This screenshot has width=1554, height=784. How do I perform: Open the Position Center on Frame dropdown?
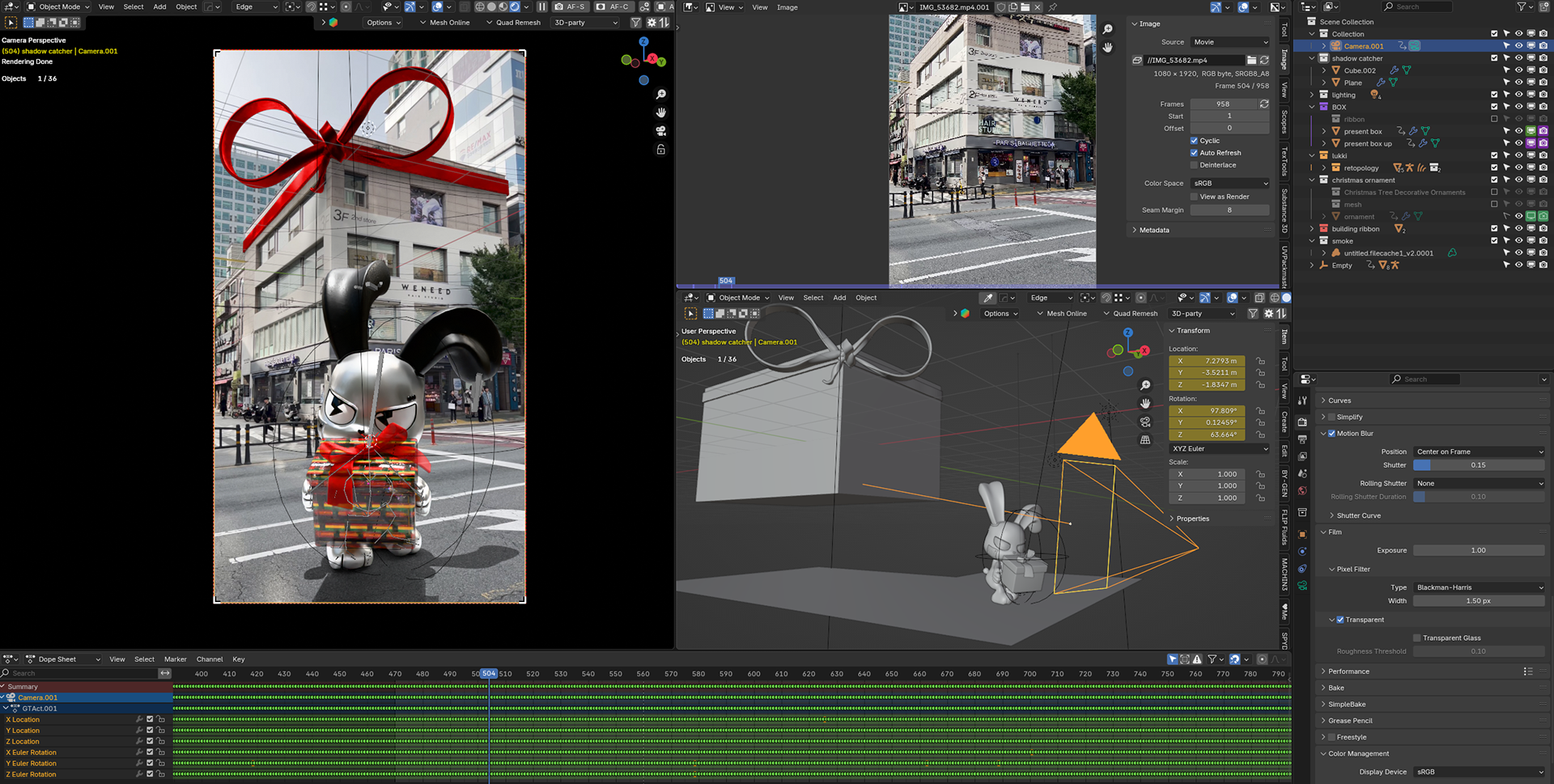pos(1480,451)
